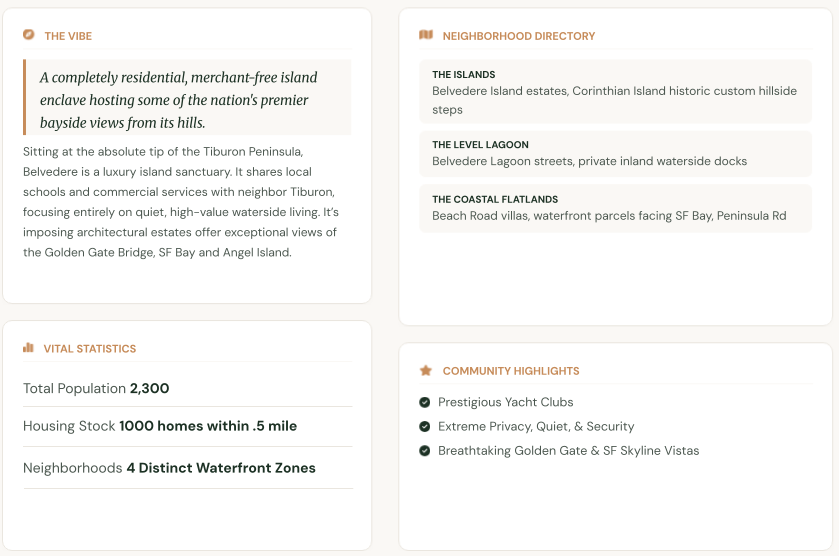The height and width of the screenshot is (556, 839).
Task: Click the check icon next to Extreme Privacy
Action: tap(425, 426)
